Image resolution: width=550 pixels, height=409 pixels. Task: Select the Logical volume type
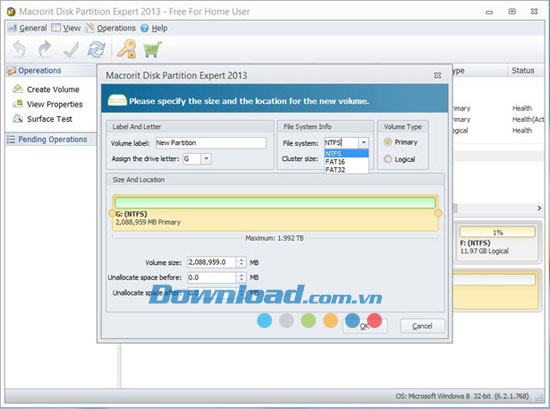coord(388,159)
